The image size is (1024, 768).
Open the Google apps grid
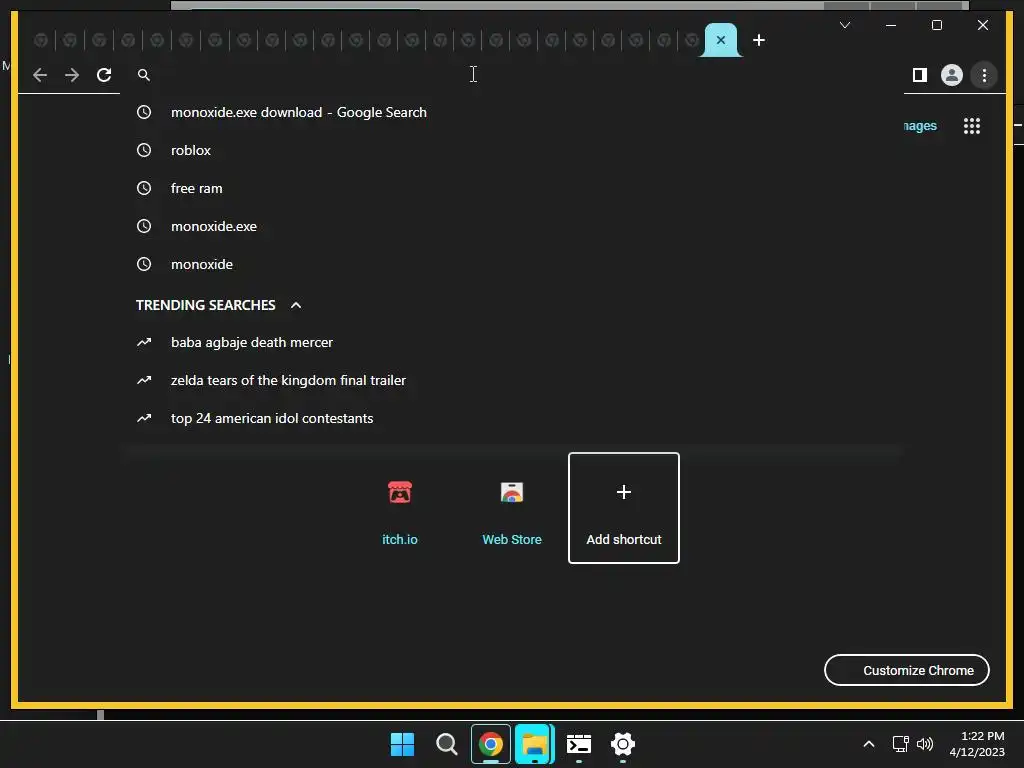click(x=972, y=126)
